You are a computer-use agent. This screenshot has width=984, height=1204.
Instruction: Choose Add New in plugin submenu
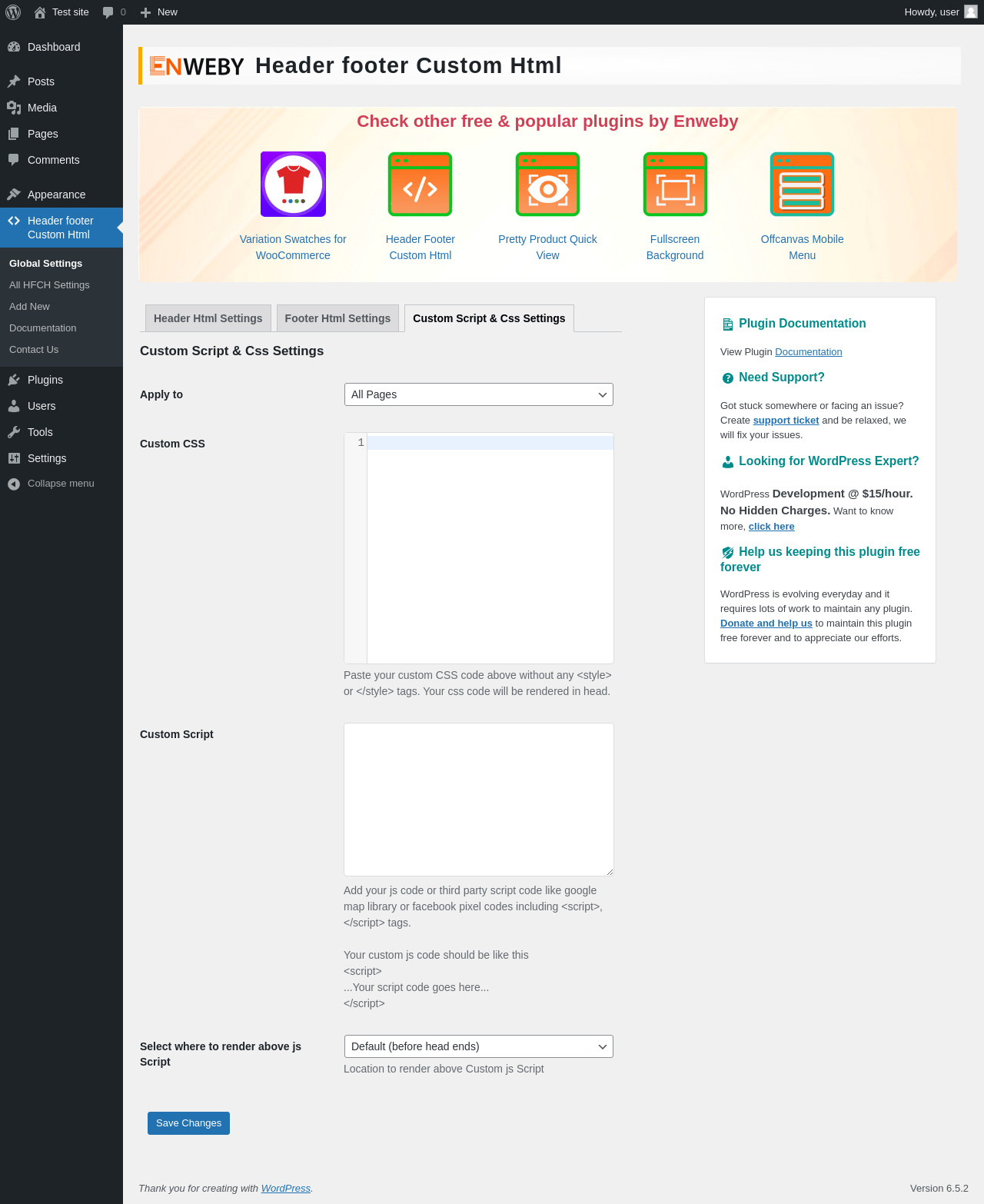(x=29, y=307)
